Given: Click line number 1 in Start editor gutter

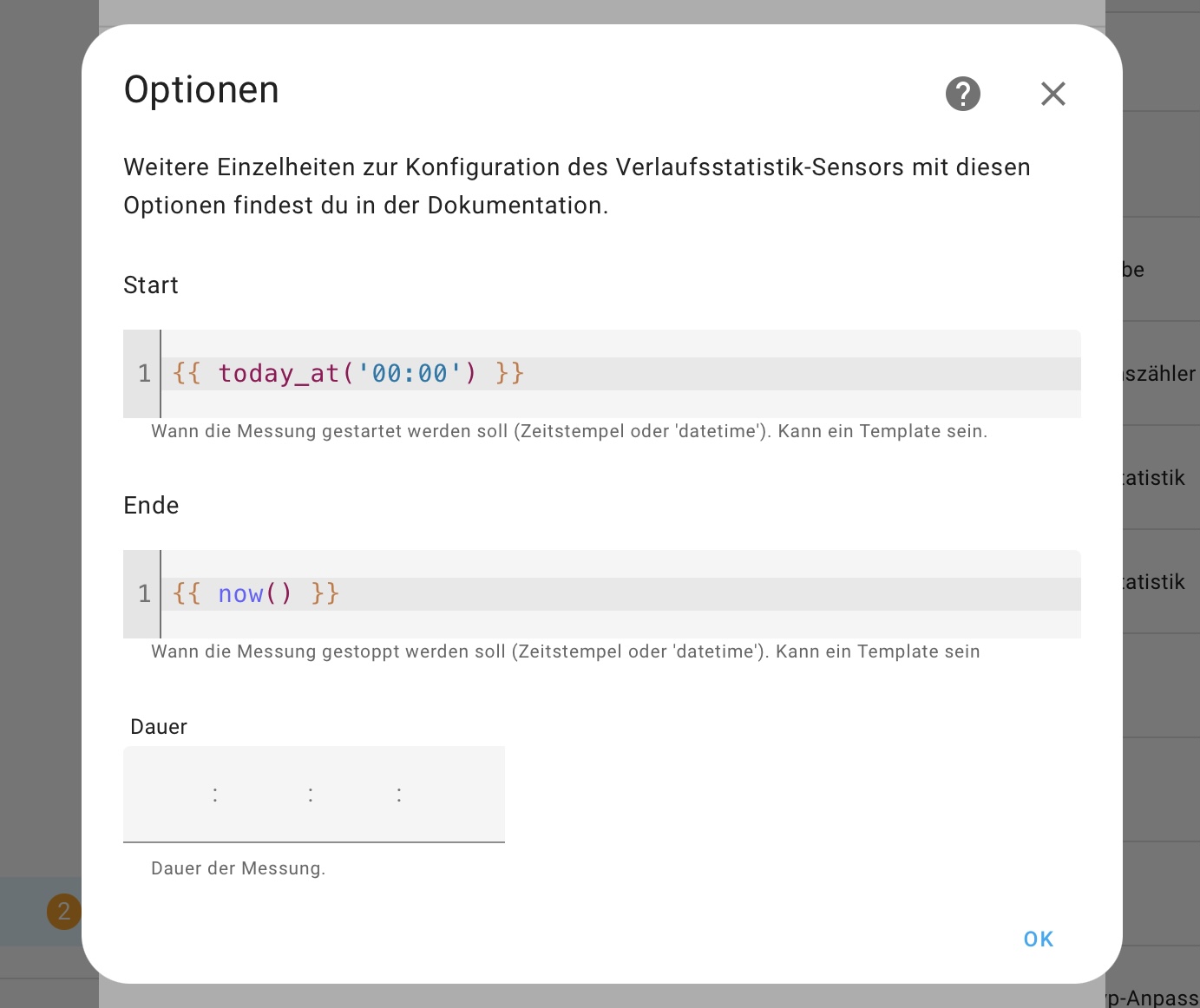Looking at the screenshot, I should pyautogui.click(x=144, y=374).
